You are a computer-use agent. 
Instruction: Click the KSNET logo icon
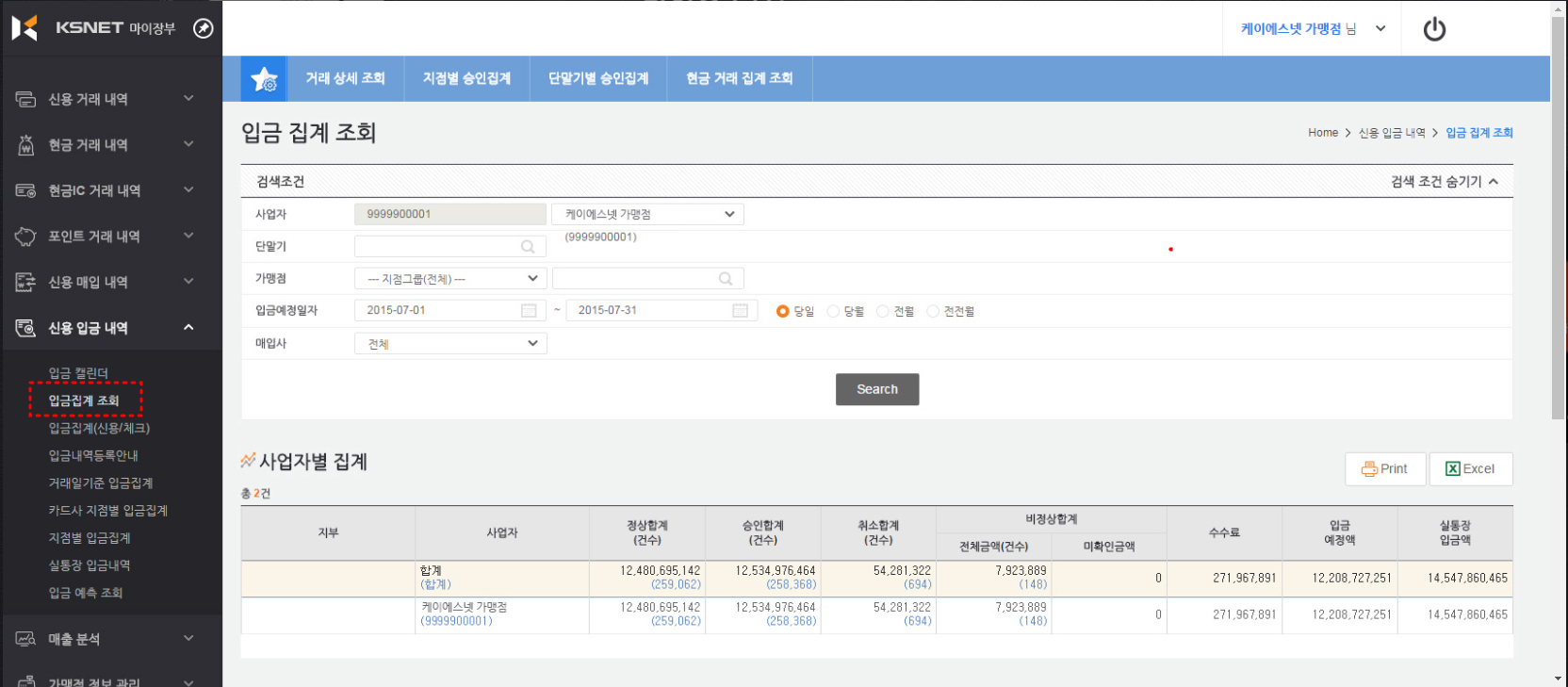tap(24, 28)
